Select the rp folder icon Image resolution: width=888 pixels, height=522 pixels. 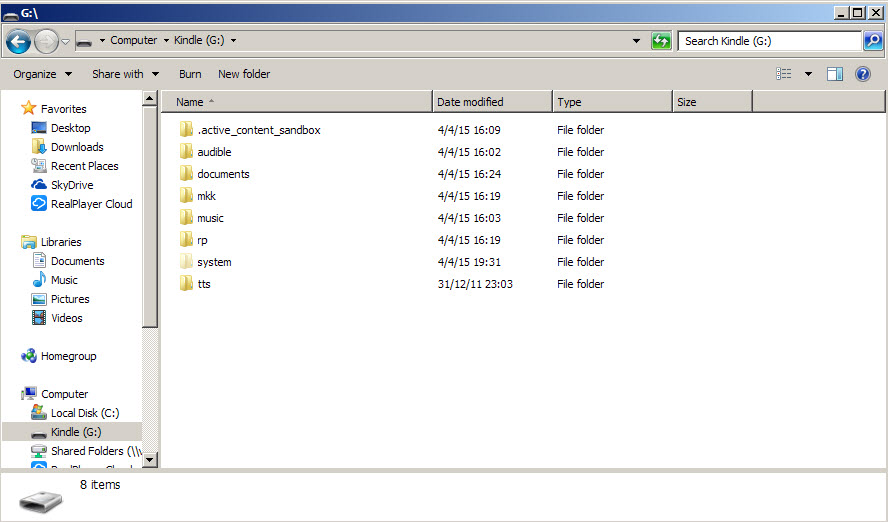(186, 240)
